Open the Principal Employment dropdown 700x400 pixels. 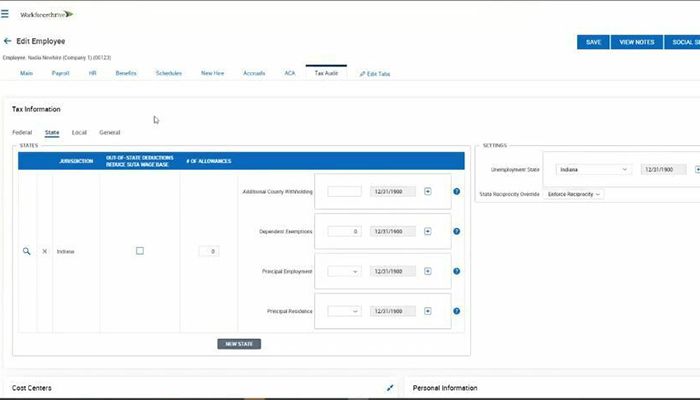(x=344, y=271)
